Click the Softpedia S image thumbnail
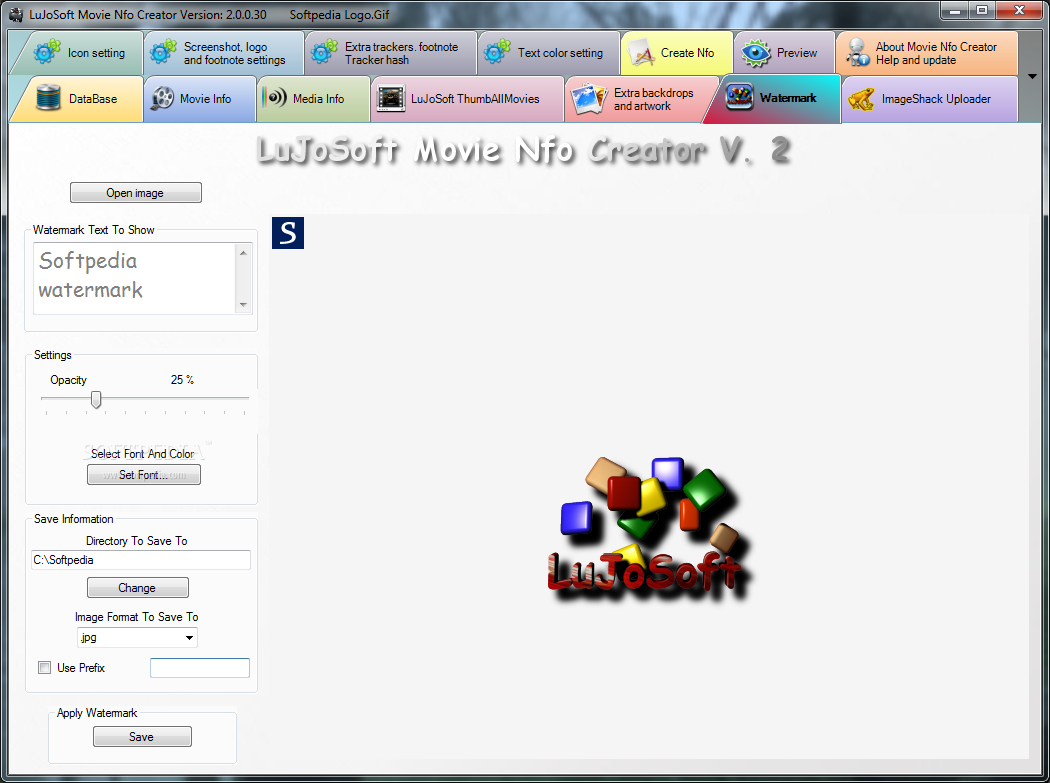 [x=288, y=233]
